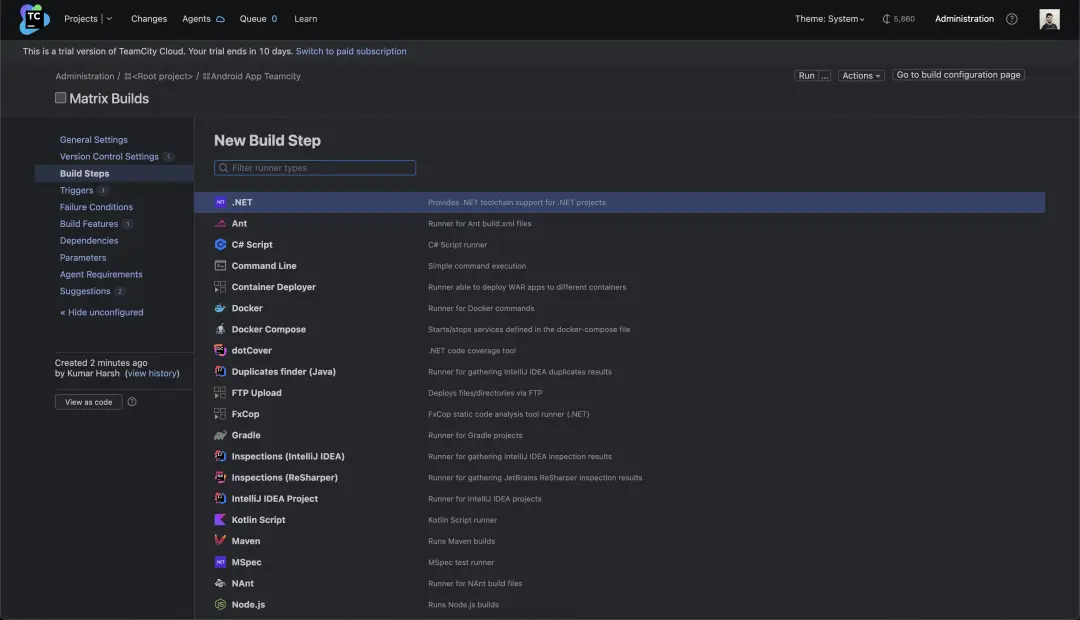Open the Theme: System dropdown
1080x620 pixels.
829,19
